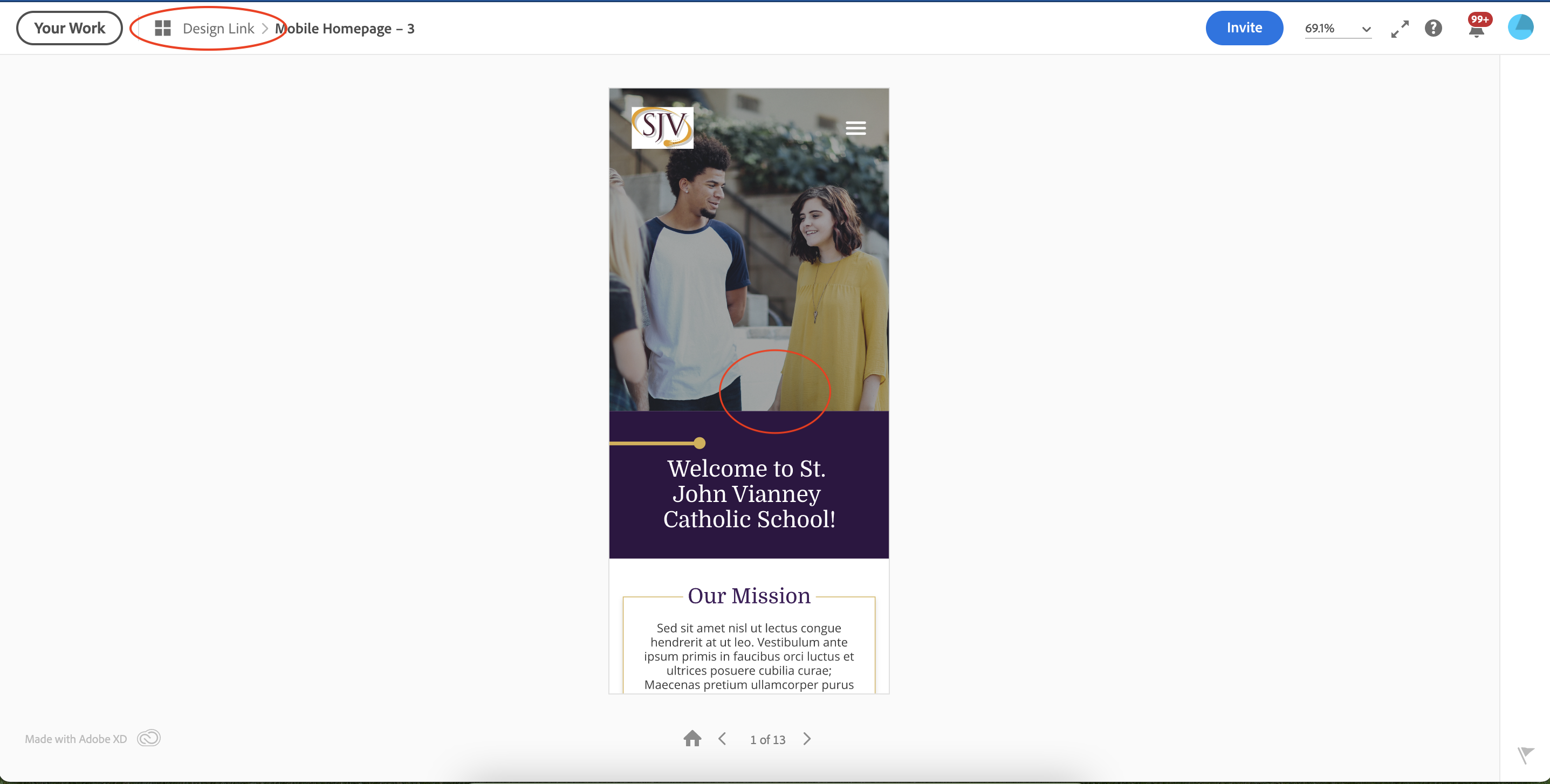
Task: Open notifications bell with 99+ badge
Action: click(1476, 30)
